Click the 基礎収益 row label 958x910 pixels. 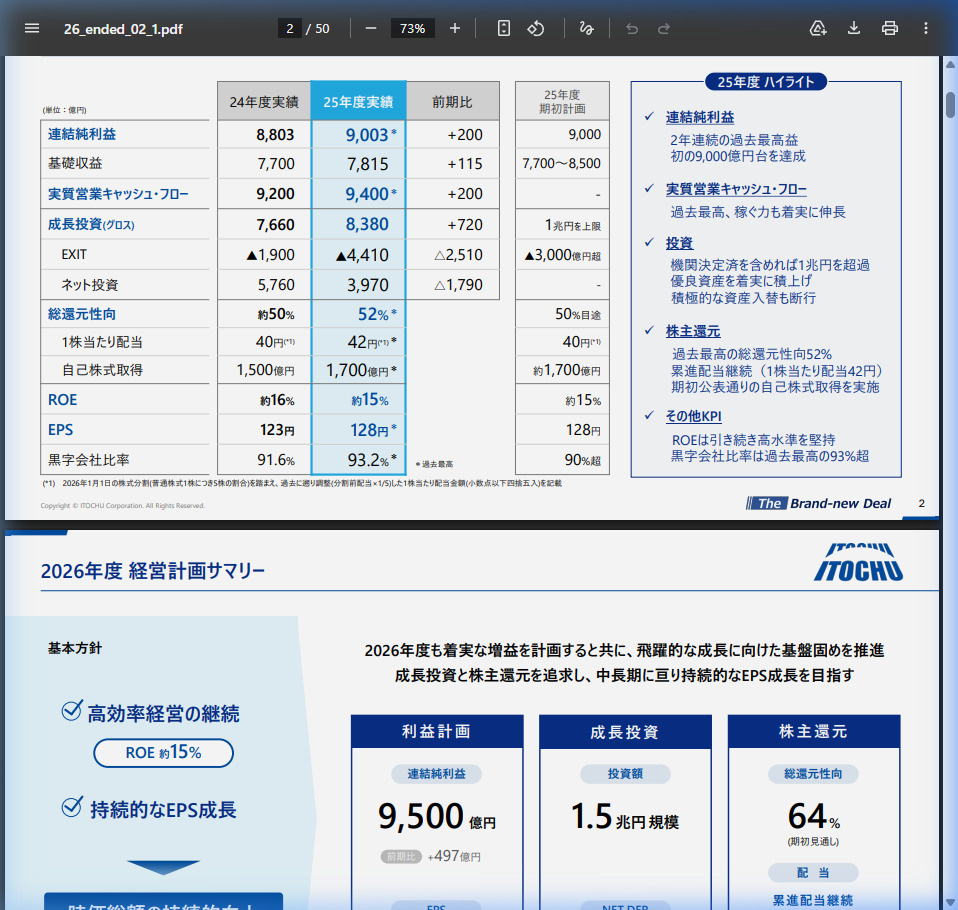(x=75, y=163)
